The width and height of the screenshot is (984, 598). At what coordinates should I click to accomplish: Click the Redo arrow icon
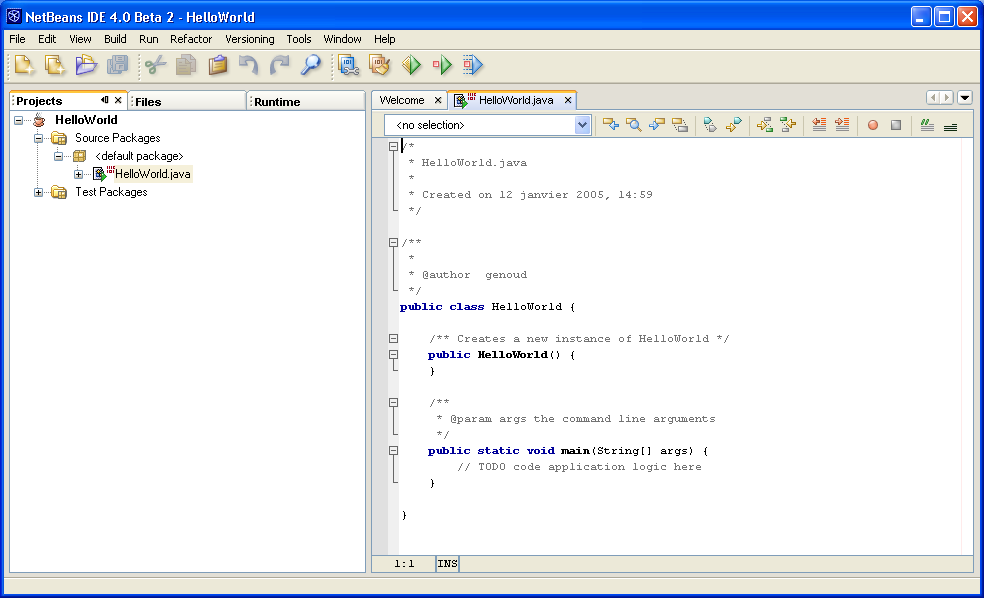[x=279, y=65]
